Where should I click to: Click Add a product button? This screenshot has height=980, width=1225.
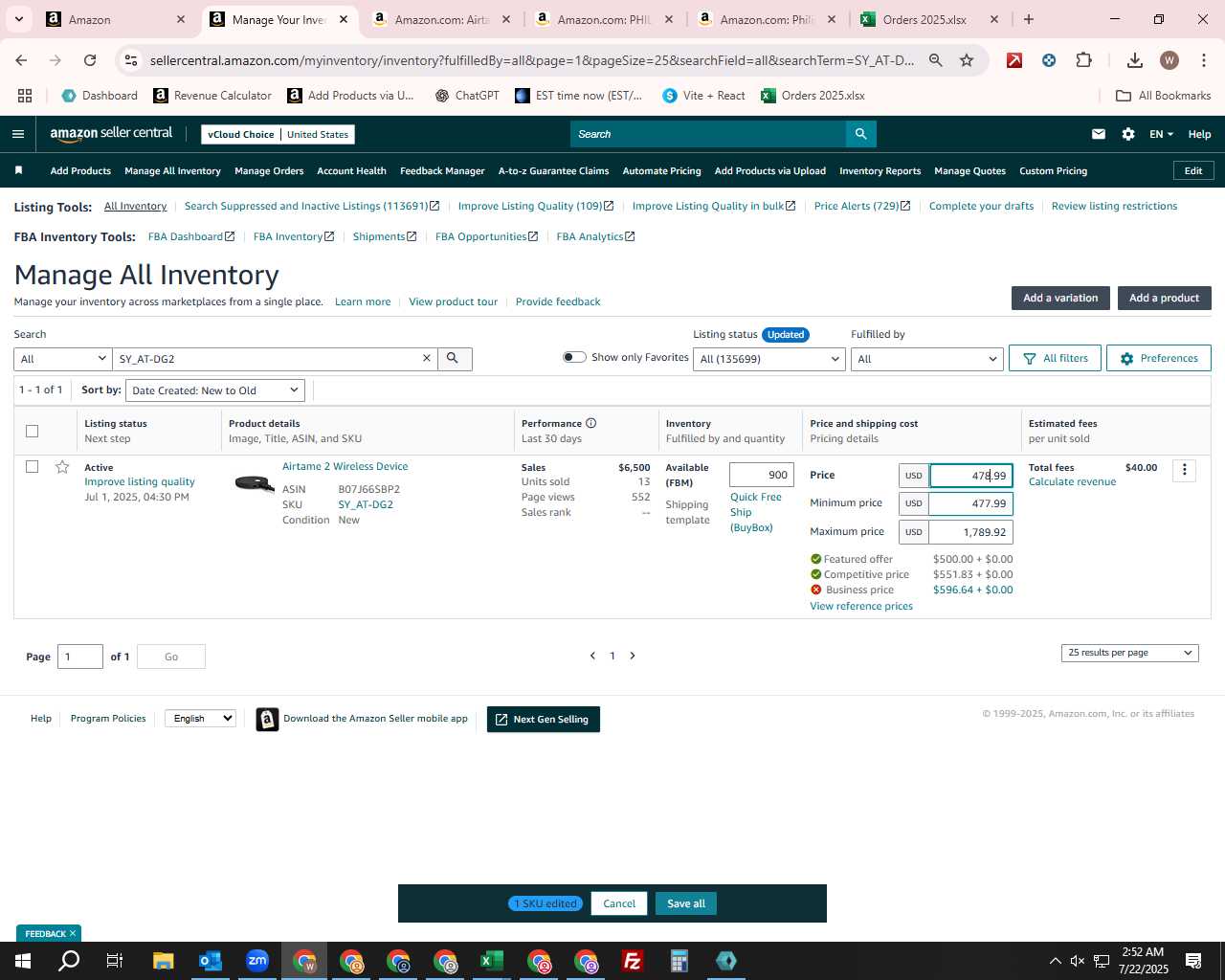(x=1164, y=298)
